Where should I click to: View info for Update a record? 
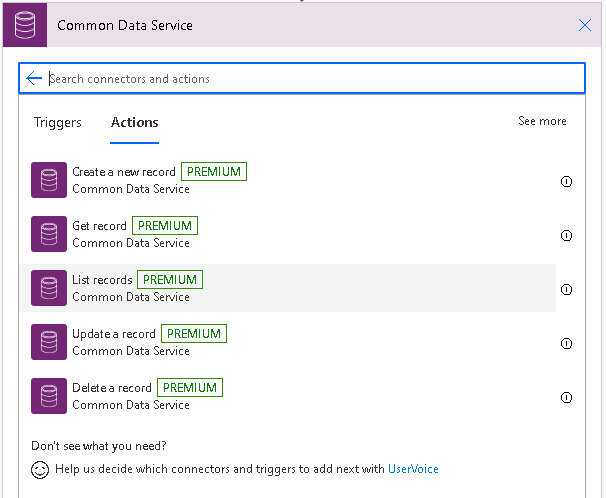[566, 343]
